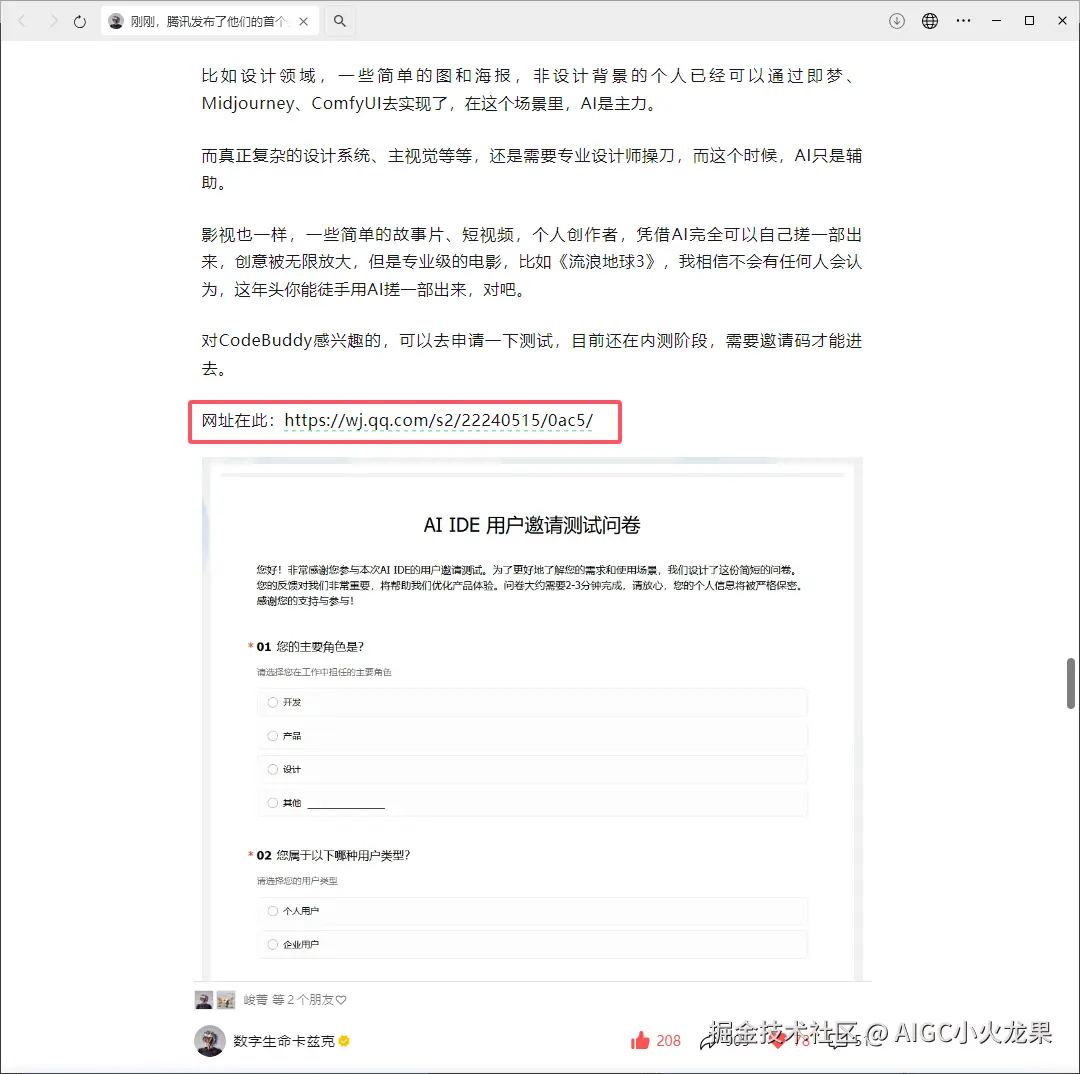Open the browser more options (…) menu

[963, 20]
